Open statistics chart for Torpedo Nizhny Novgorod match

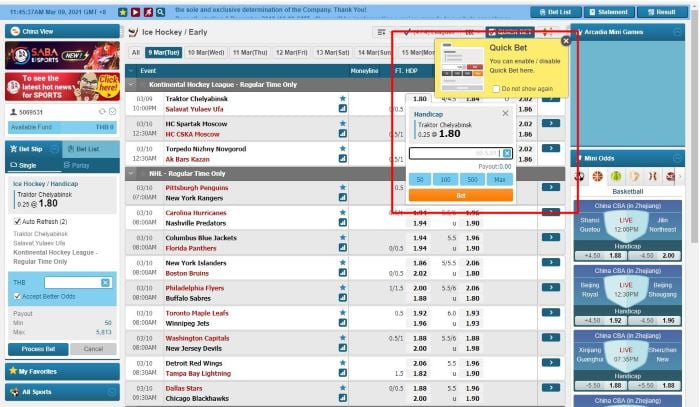point(342,158)
